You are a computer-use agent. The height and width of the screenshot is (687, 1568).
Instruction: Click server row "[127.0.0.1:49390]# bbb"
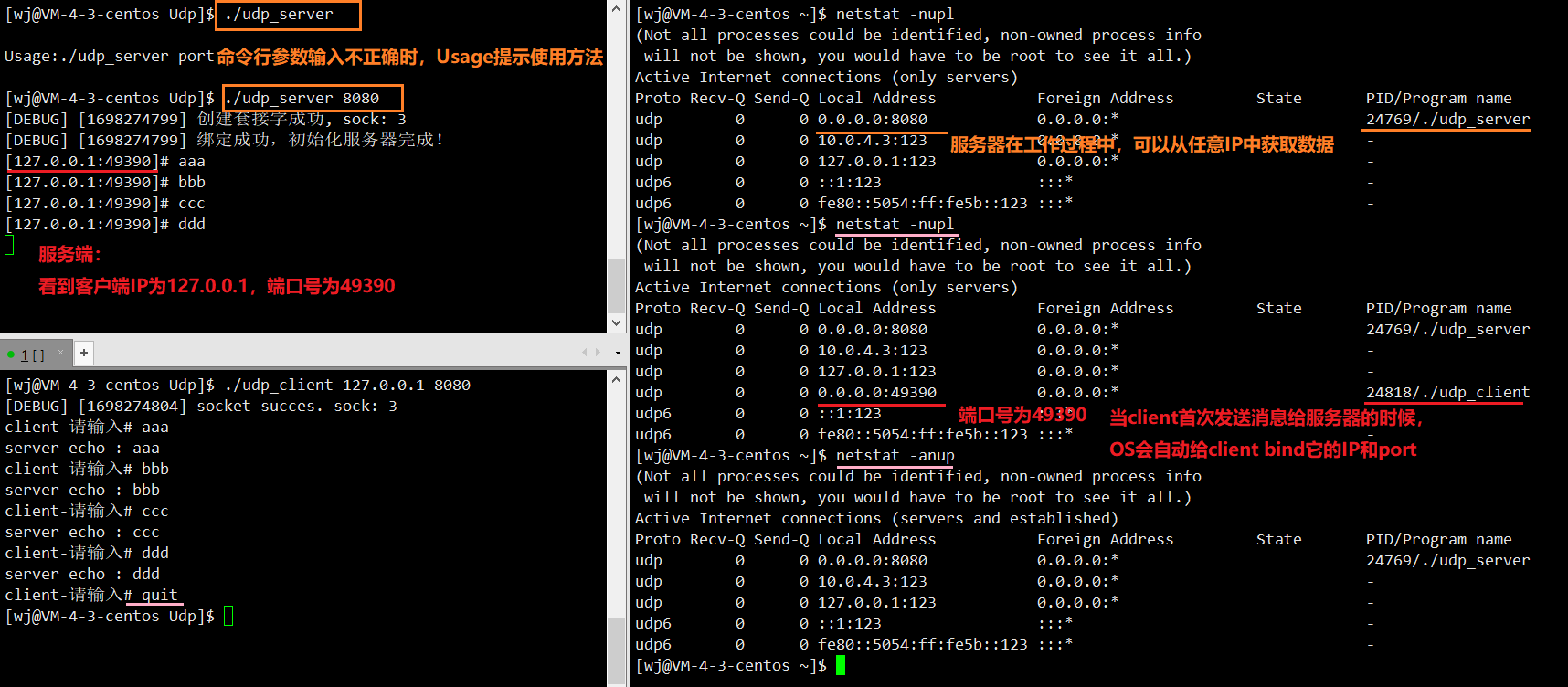click(105, 182)
